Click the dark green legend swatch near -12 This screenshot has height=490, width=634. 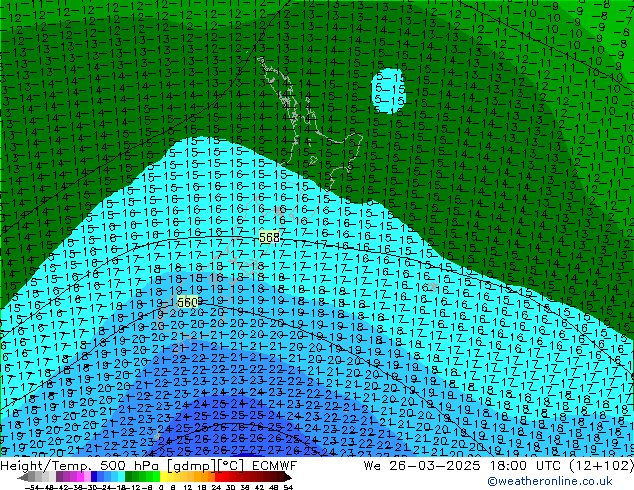[128, 477]
